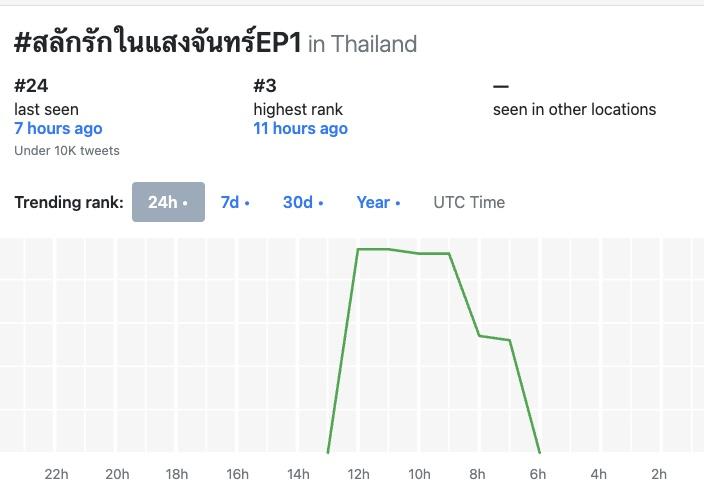Toggle the UTC Time setting

point(469,202)
